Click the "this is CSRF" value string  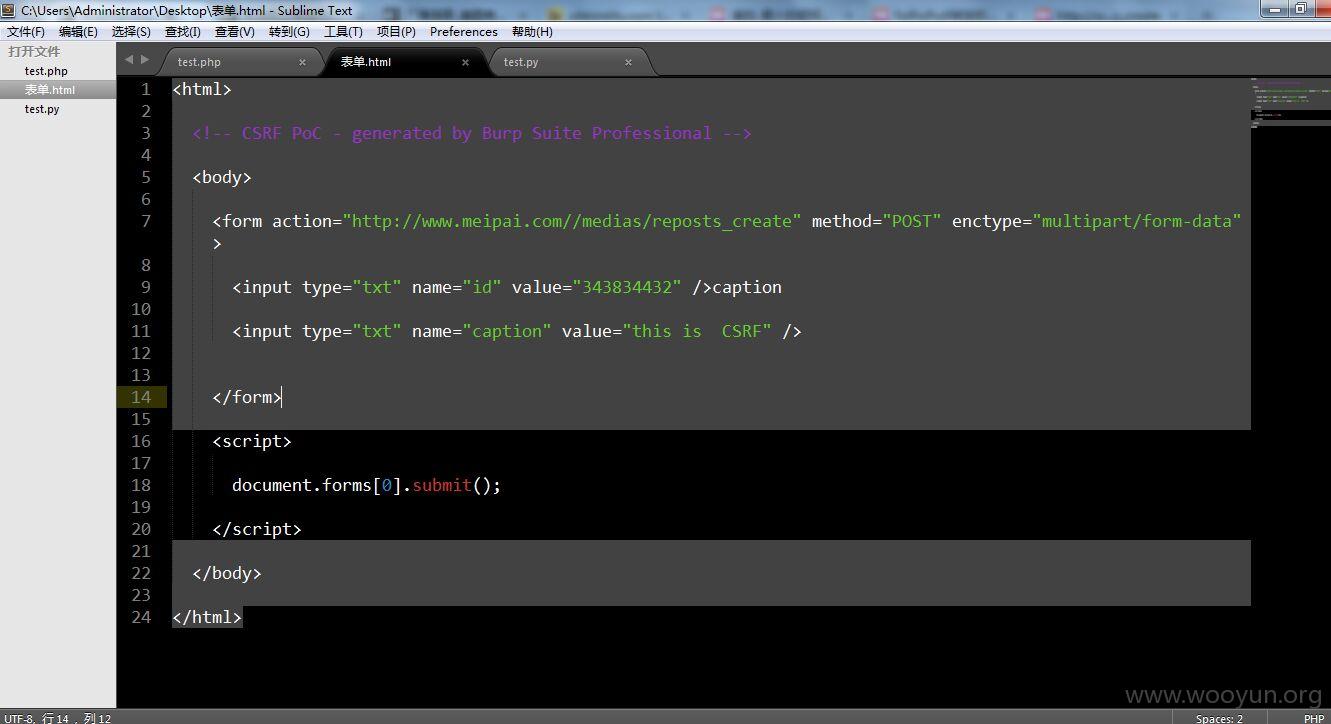point(697,331)
